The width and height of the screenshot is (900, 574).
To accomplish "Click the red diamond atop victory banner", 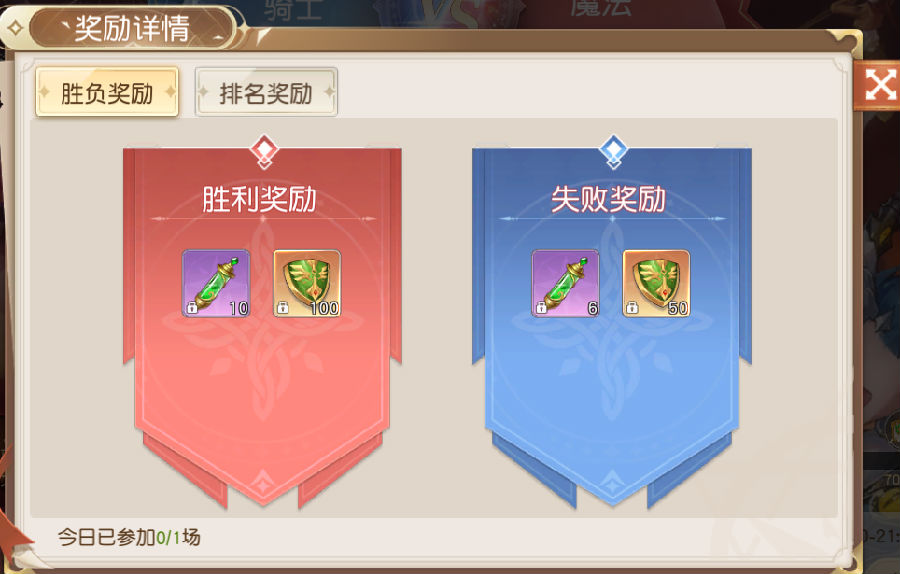I will click(264, 151).
